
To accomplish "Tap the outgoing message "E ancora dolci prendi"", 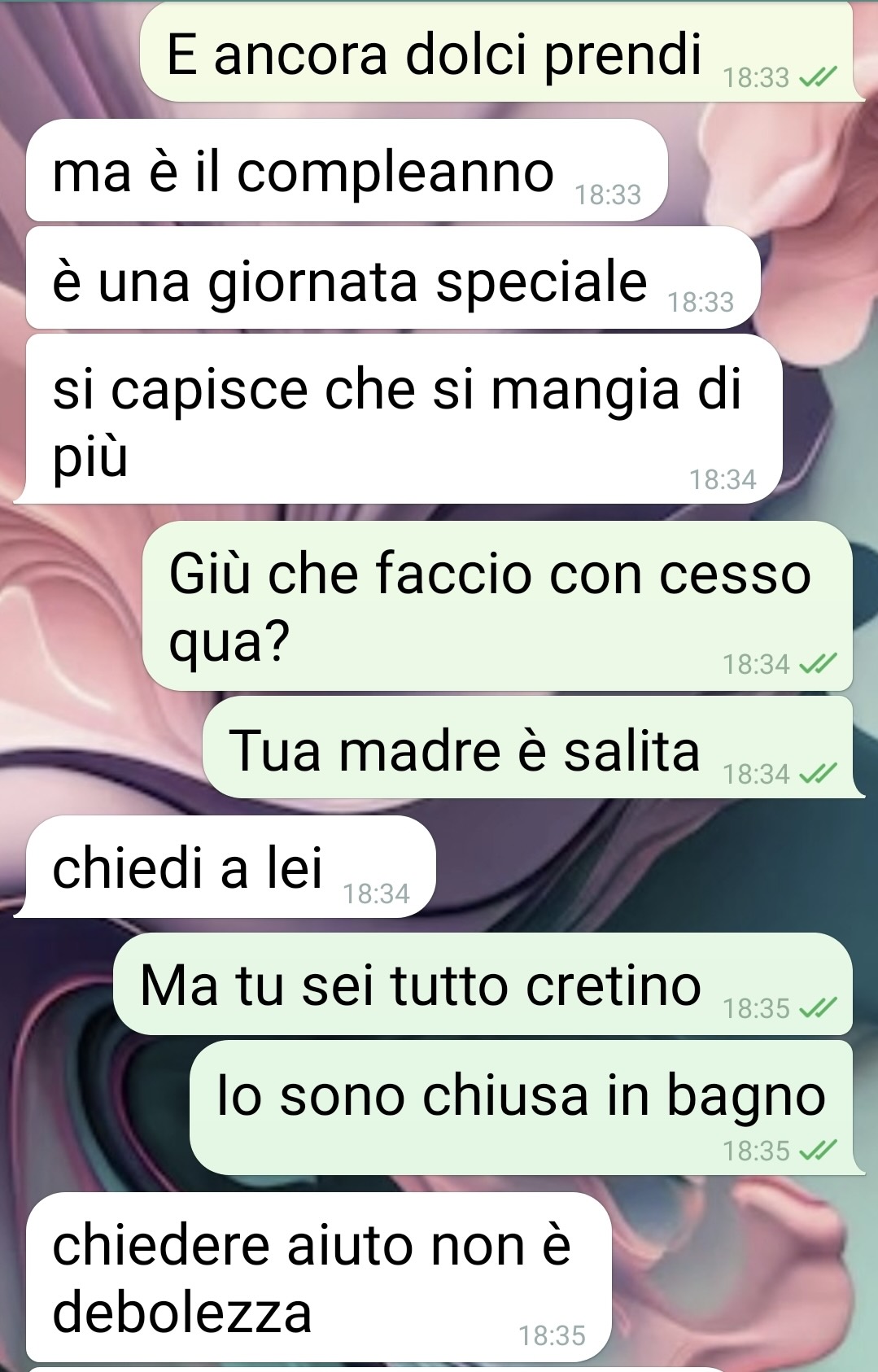I will point(503,52).
